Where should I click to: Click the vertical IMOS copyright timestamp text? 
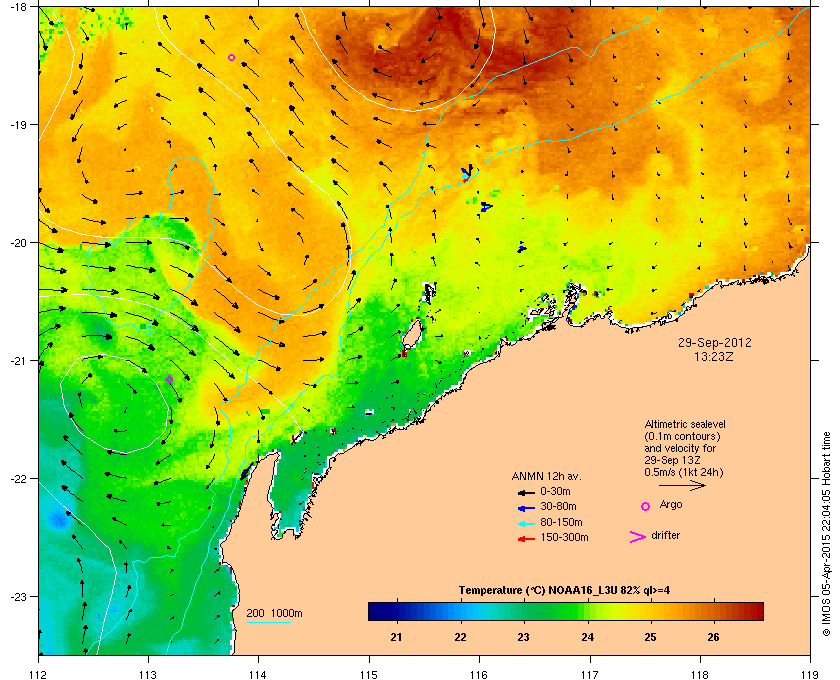click(827, 534)
